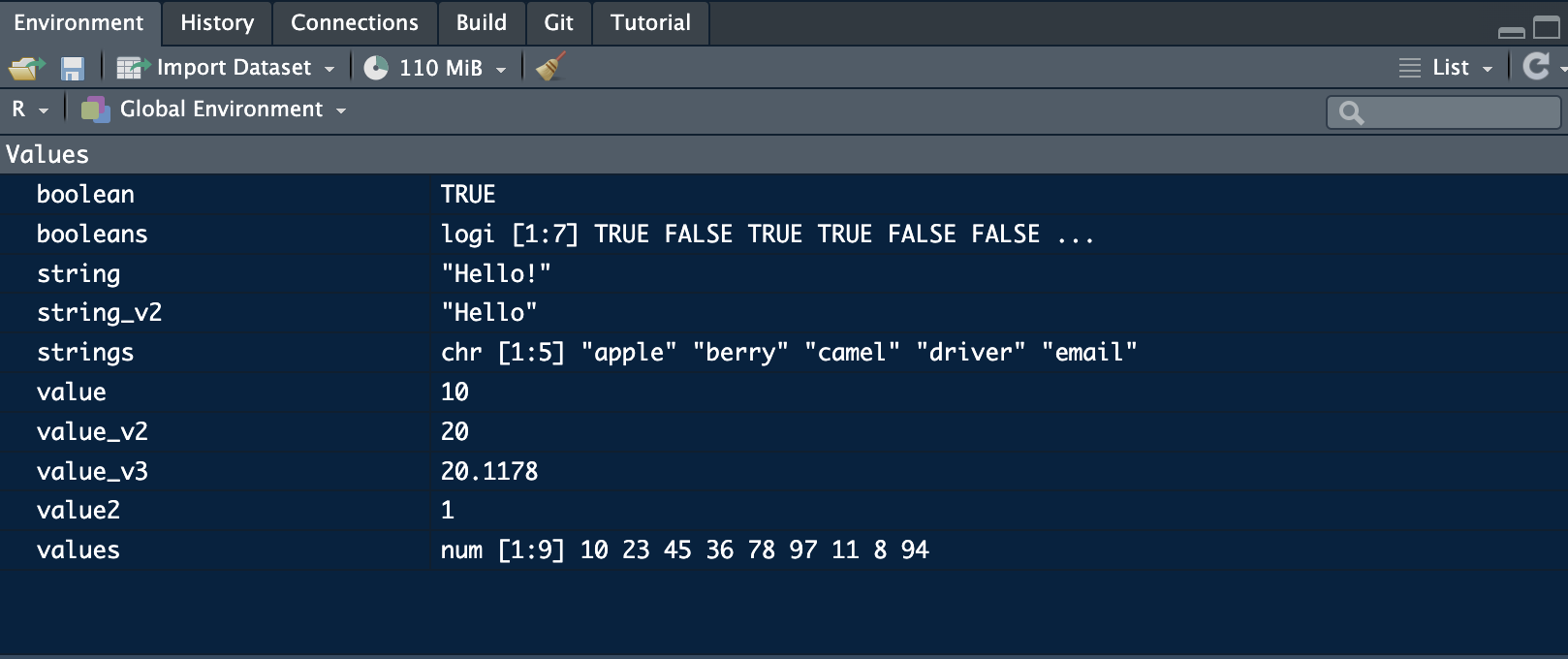Click the save workspace floppy icon
The height and width of the screenshot is (659, 1568).
[x=73, y=68]
